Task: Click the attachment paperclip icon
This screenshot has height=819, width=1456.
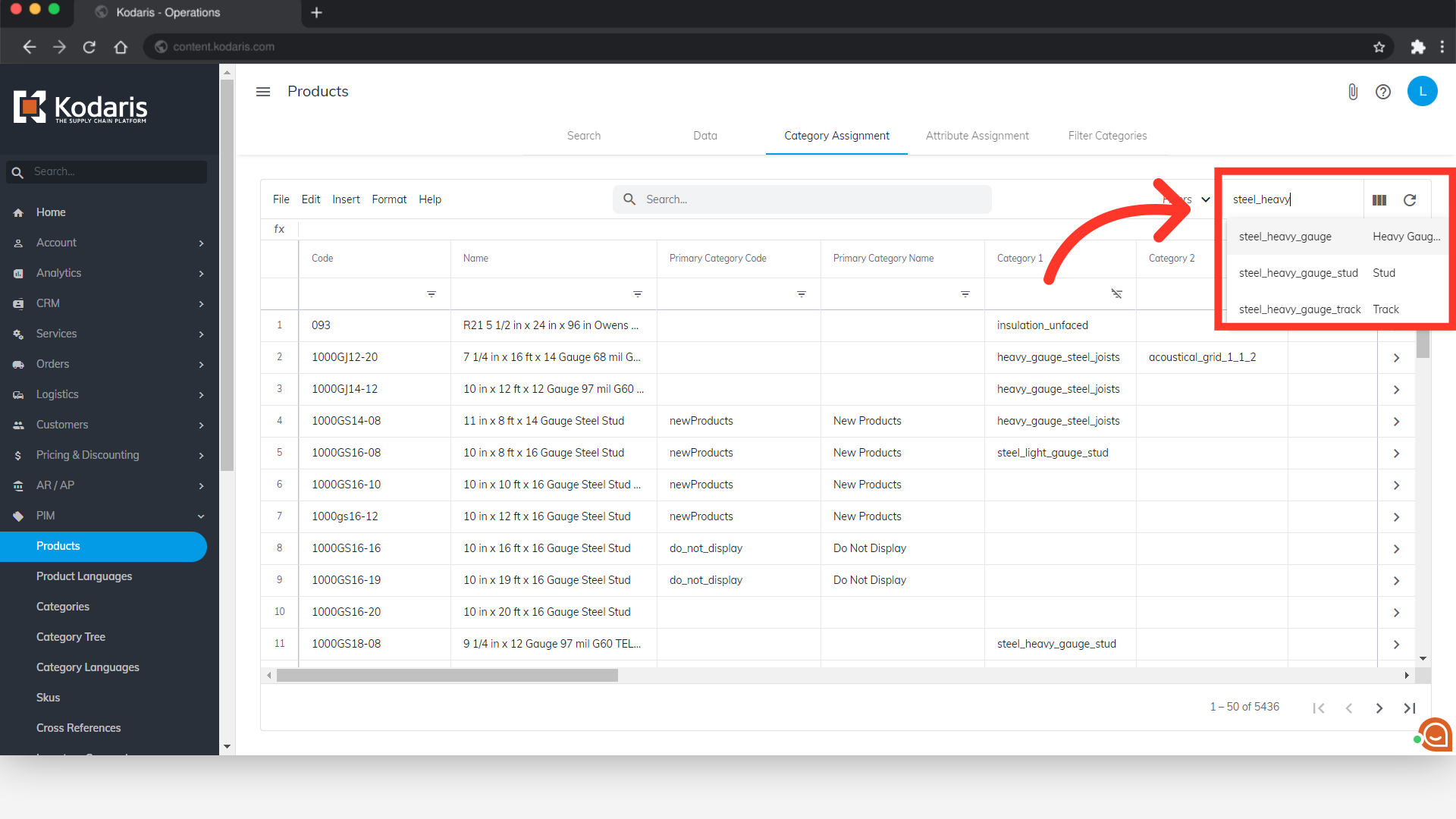Action: point(1352,92)
